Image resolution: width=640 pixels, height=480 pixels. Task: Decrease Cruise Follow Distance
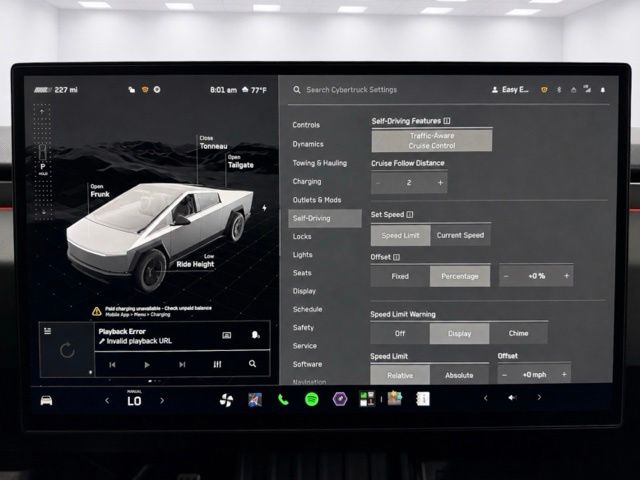click(x=378, y=183)
